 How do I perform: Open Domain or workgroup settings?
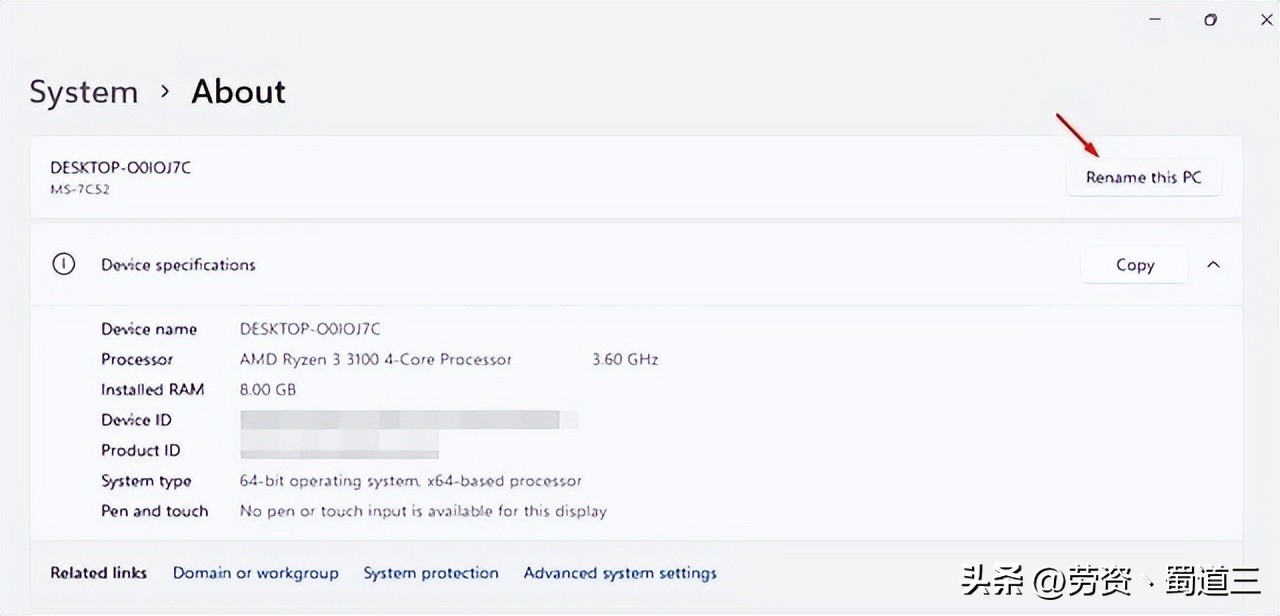click(256, 572)
